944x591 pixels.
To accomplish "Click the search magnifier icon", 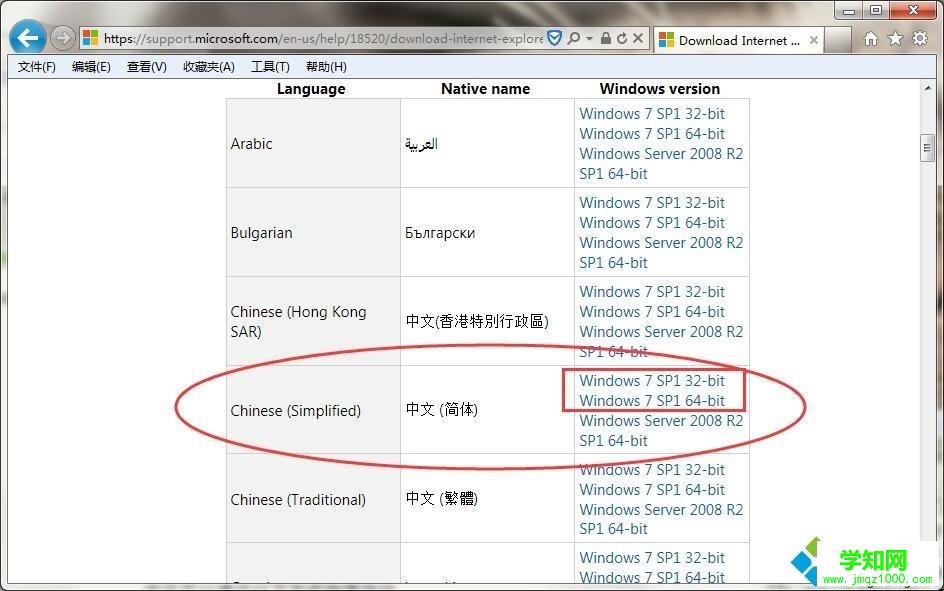I will pyautogui.click(x=575, y=38).
